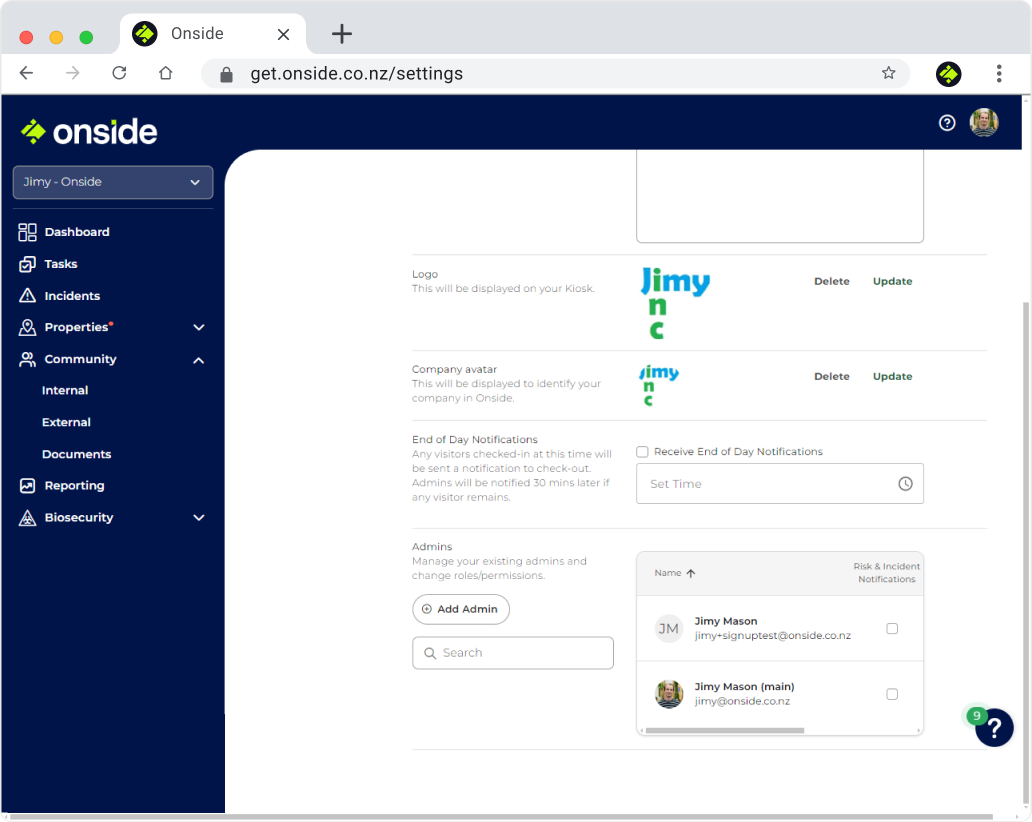The width and height of the screenshot is (1032, 822).
Task: Collapse the Community section
Action: click(198, 359)
